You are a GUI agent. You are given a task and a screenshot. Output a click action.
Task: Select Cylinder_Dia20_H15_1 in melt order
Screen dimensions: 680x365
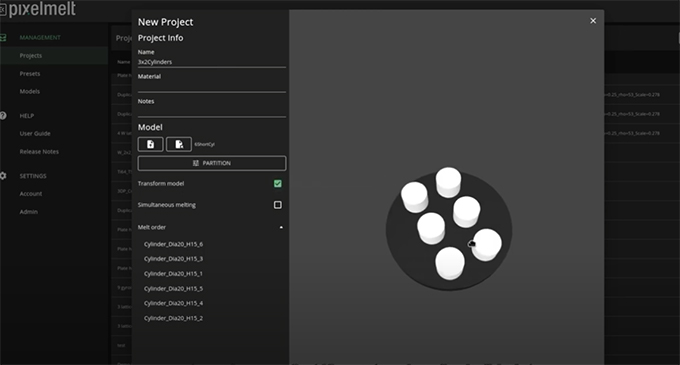click(173, 274)
